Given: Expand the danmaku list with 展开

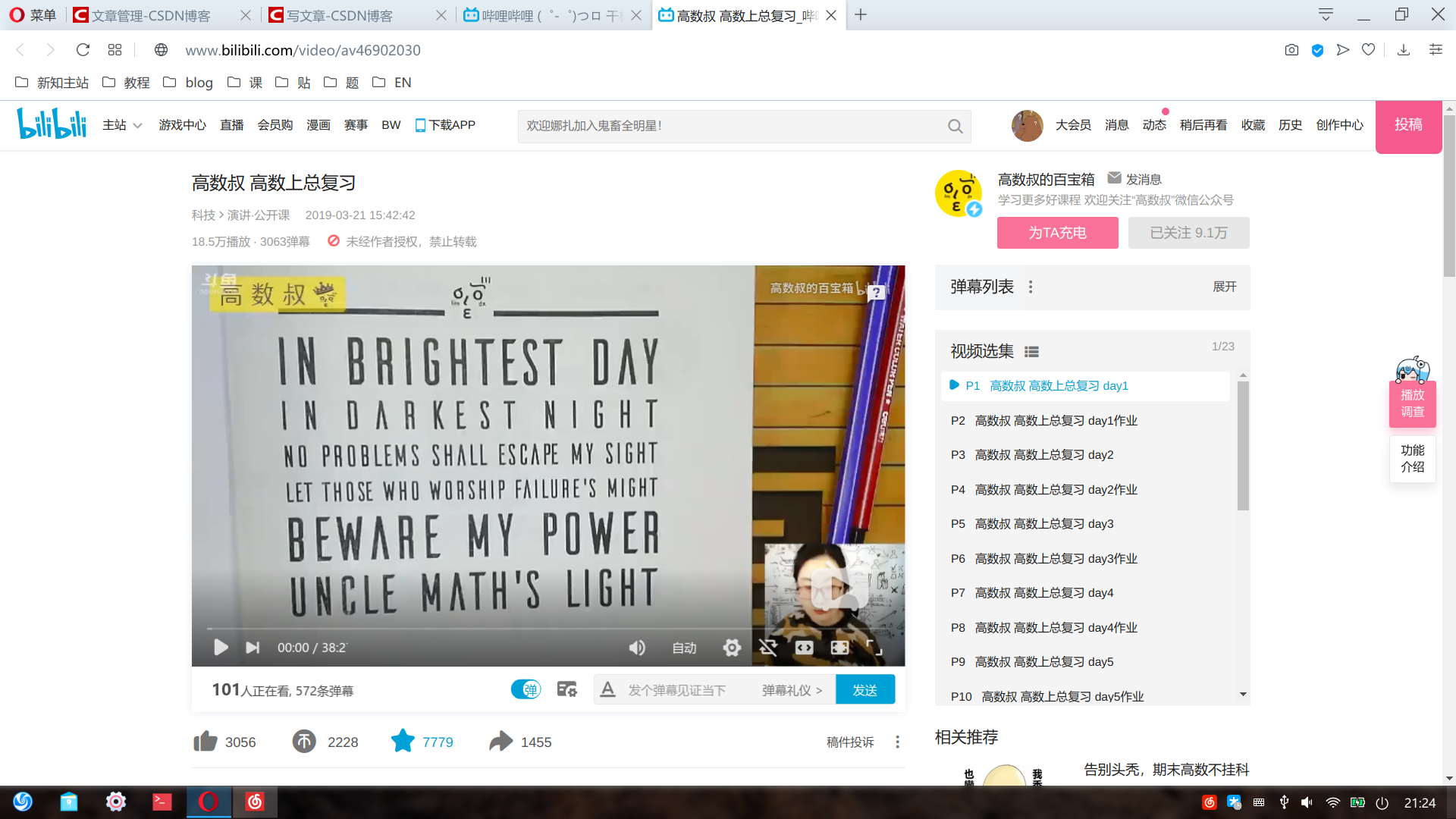Looking at the screenshot, I should click(x=1224, y=287).
